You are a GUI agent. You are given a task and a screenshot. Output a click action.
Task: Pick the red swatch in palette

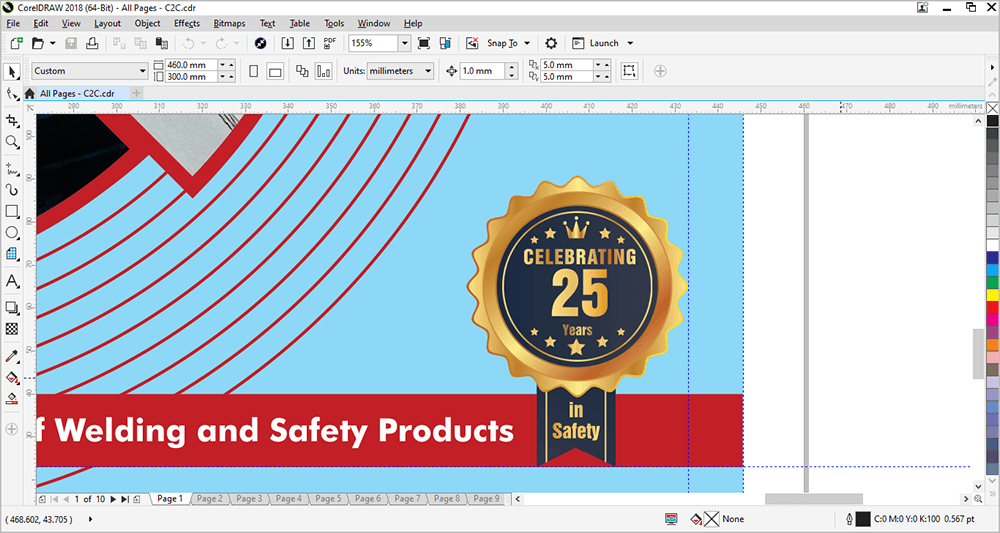(x=992, y=307)
